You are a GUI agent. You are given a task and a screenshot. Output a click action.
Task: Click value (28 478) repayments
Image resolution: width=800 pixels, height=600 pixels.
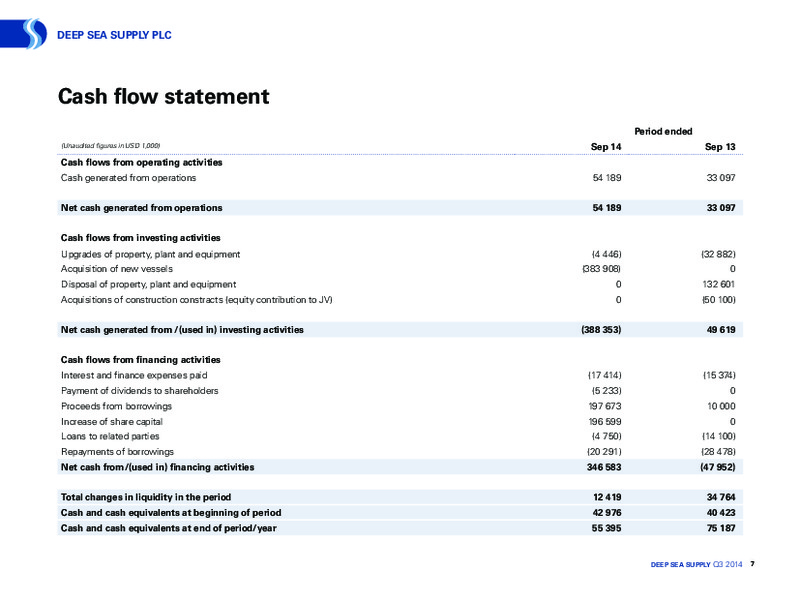[x=719, y=452]
